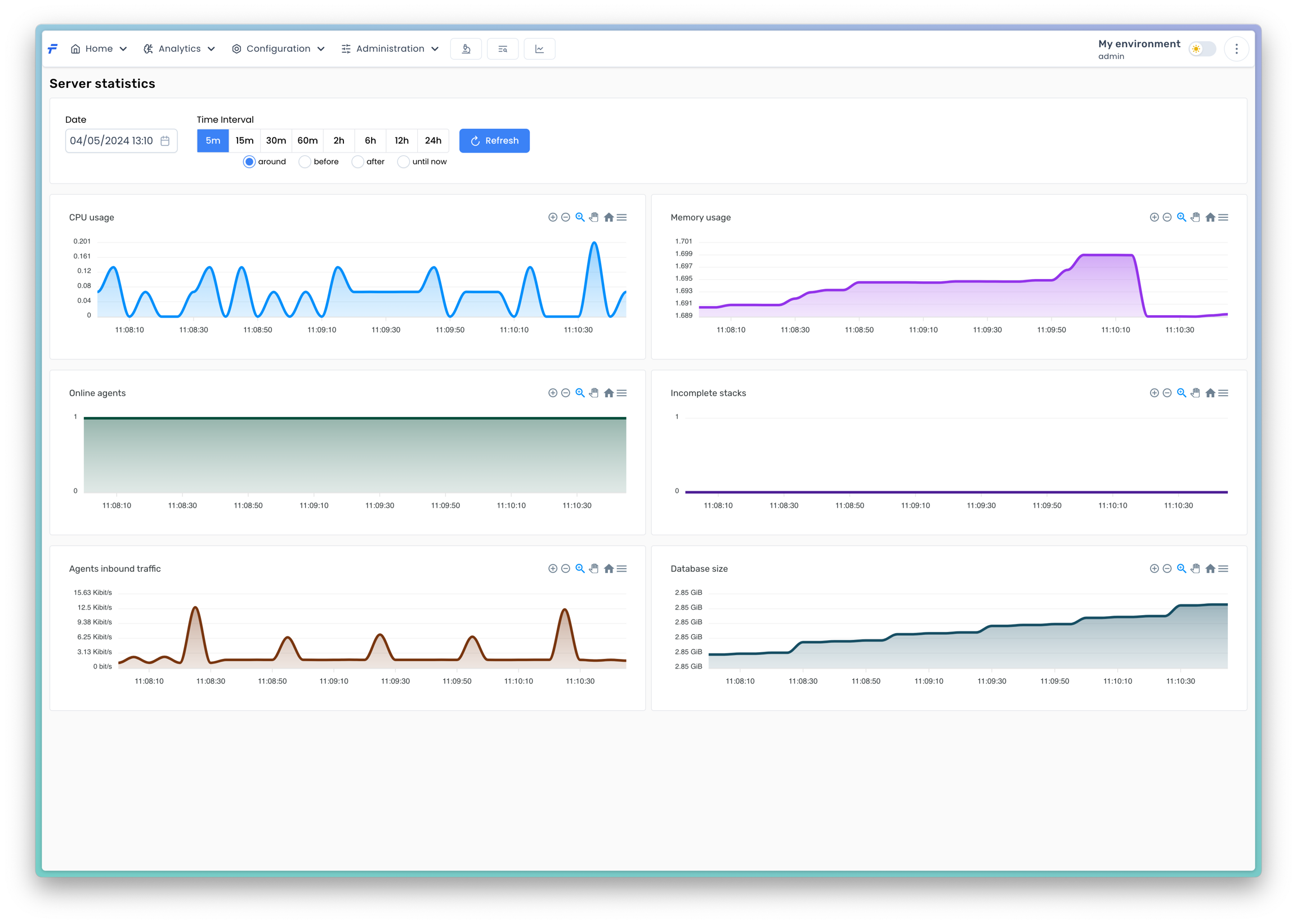Select the 'until now' radio option

tap(404, 162)
